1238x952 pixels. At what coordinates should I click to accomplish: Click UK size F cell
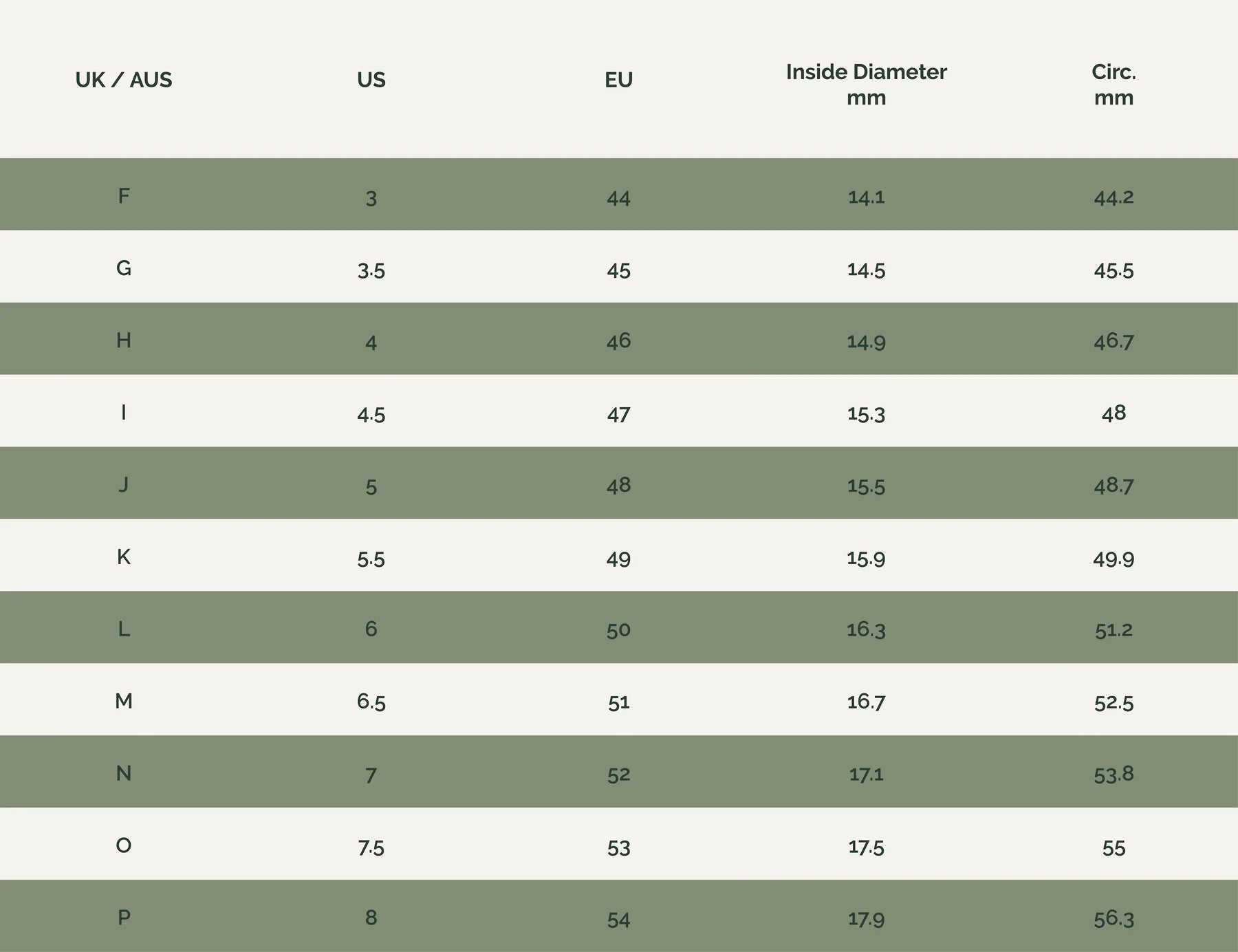124,196
